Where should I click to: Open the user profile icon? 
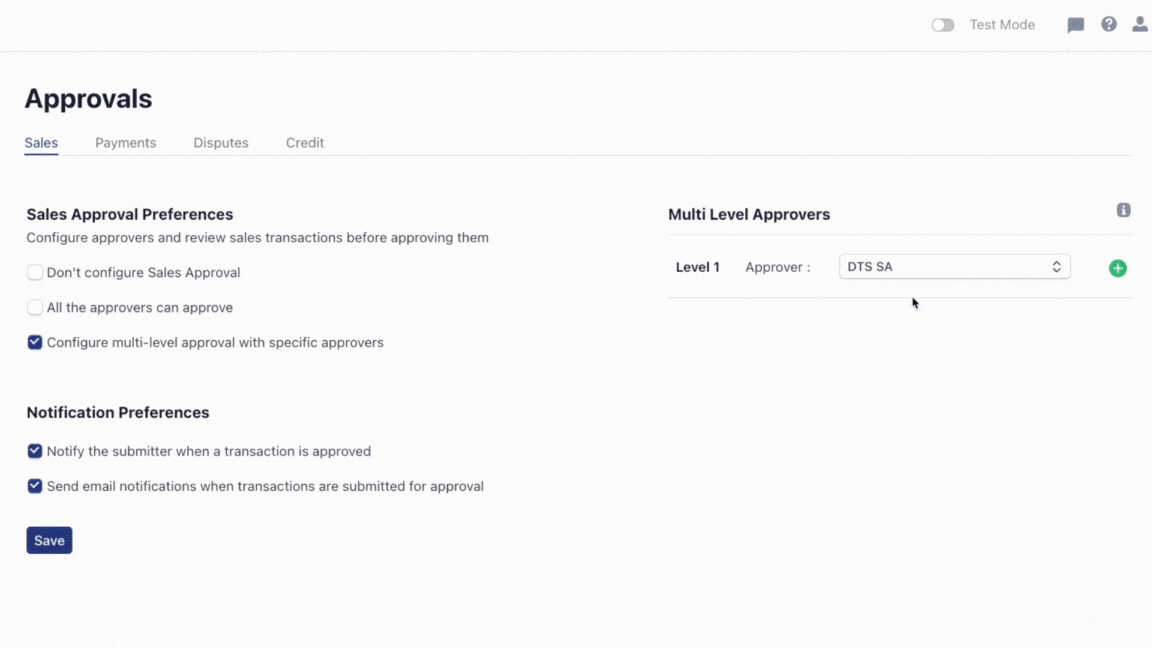point(1140,24)
